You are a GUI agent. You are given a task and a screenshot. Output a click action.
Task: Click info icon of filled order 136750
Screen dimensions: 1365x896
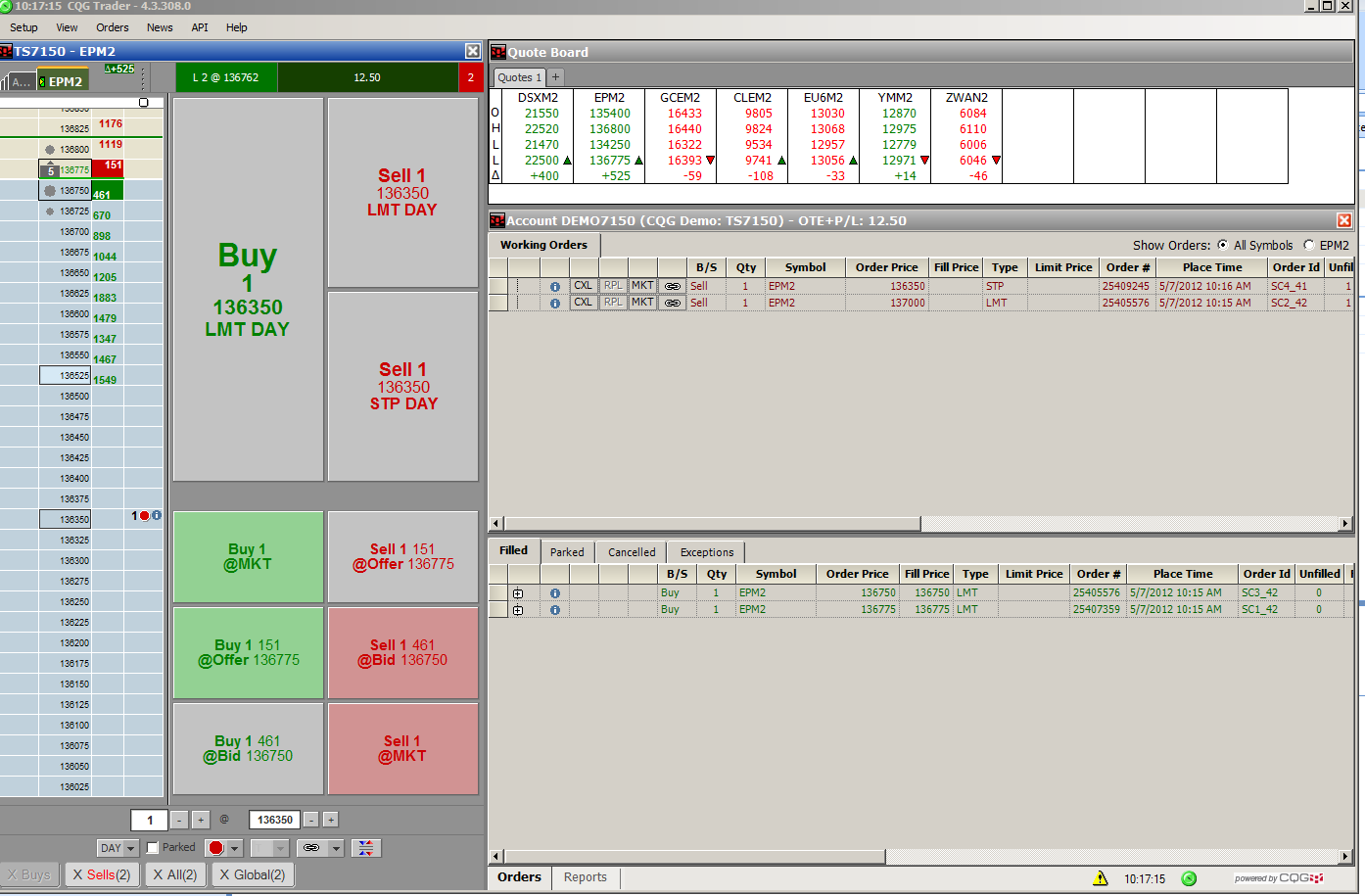click(x=555, y=593)
